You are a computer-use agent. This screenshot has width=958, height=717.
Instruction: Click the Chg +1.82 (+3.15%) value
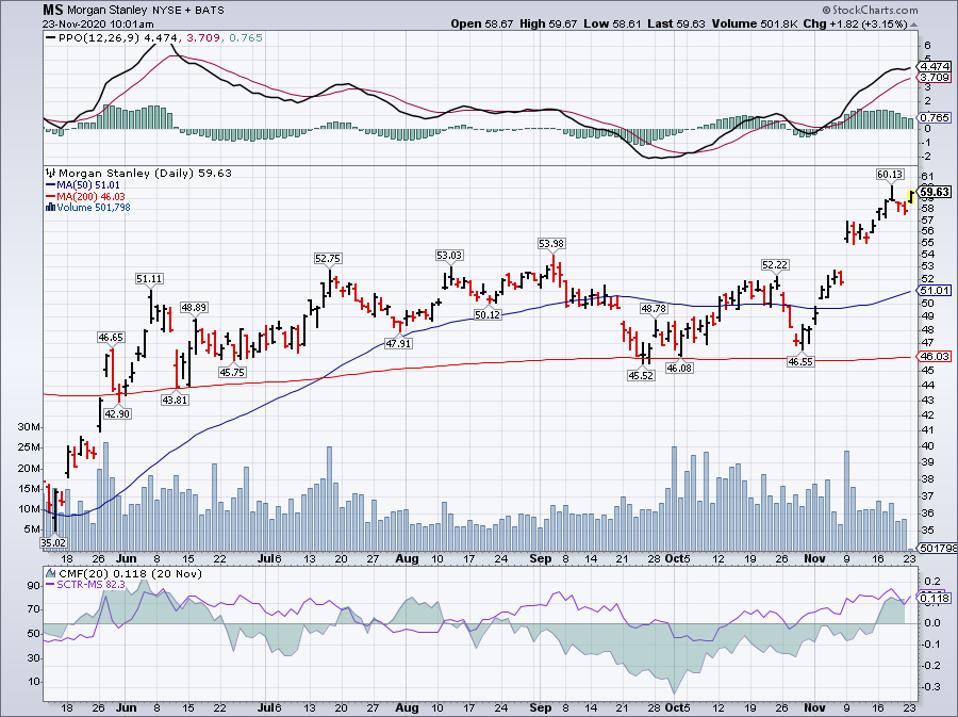[855, 24]
